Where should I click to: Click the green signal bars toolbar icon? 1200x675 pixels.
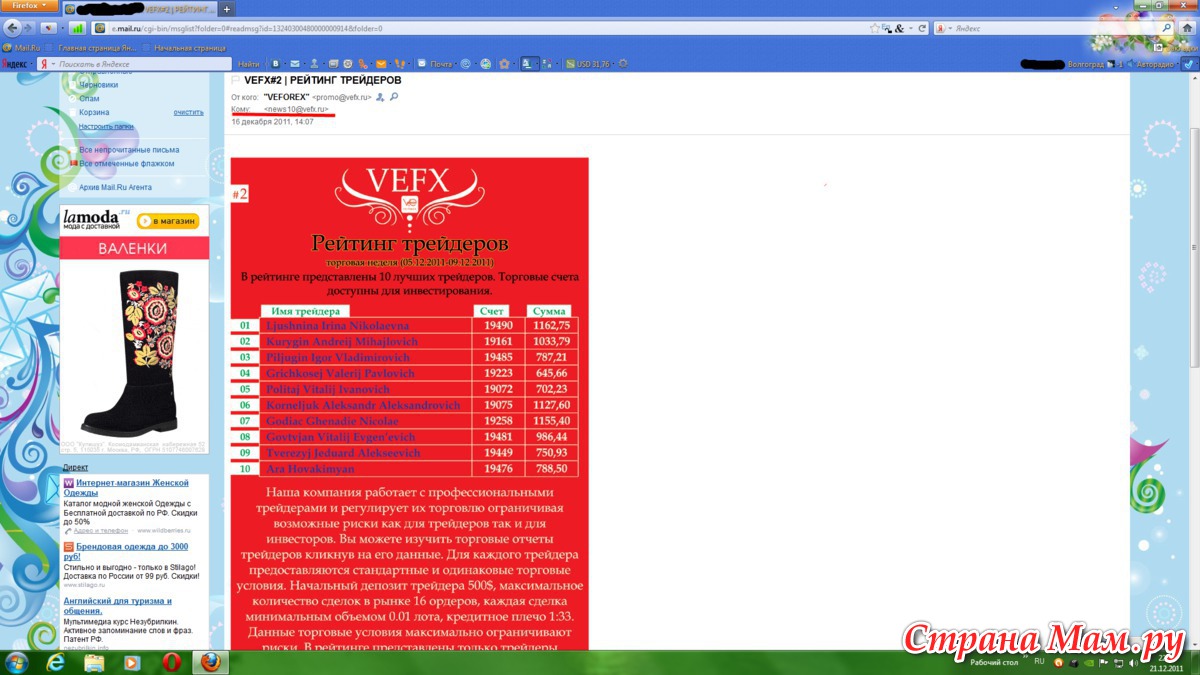[77, 28]
